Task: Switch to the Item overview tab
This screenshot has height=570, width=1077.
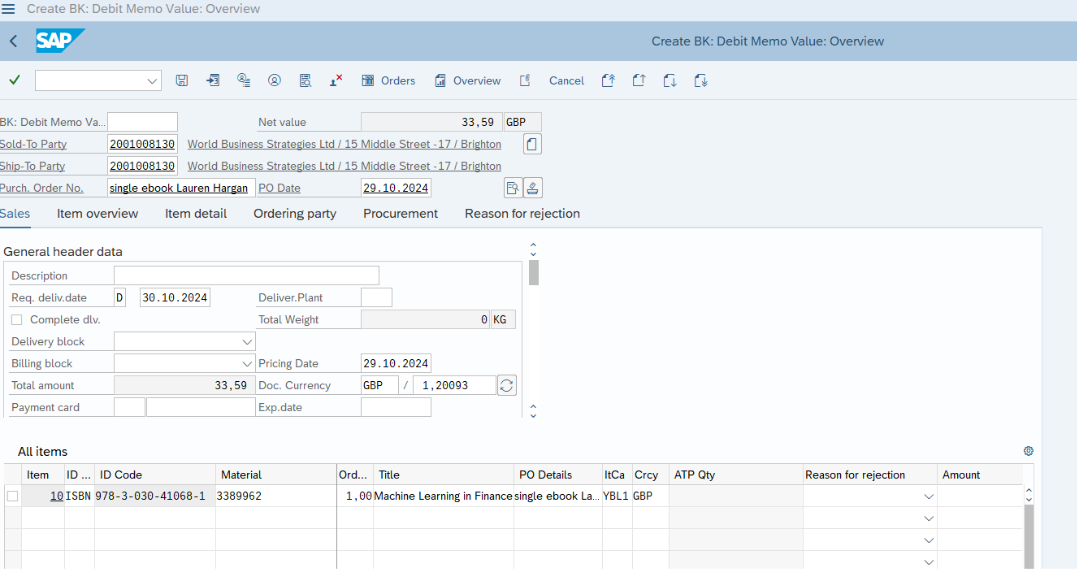Action: 98,214
